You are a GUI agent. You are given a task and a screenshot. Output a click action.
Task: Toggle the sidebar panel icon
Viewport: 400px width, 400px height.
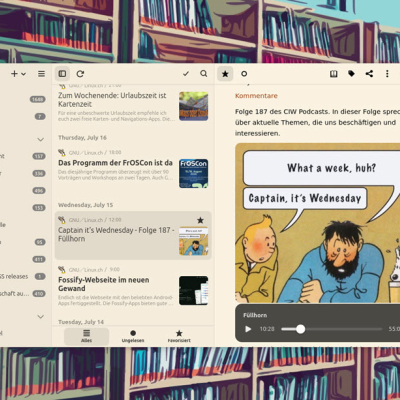click(62, 74)
